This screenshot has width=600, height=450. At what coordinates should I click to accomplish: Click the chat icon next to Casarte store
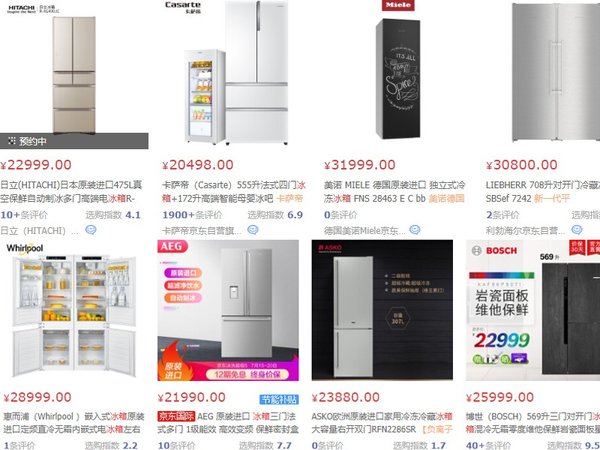(253, 230)
